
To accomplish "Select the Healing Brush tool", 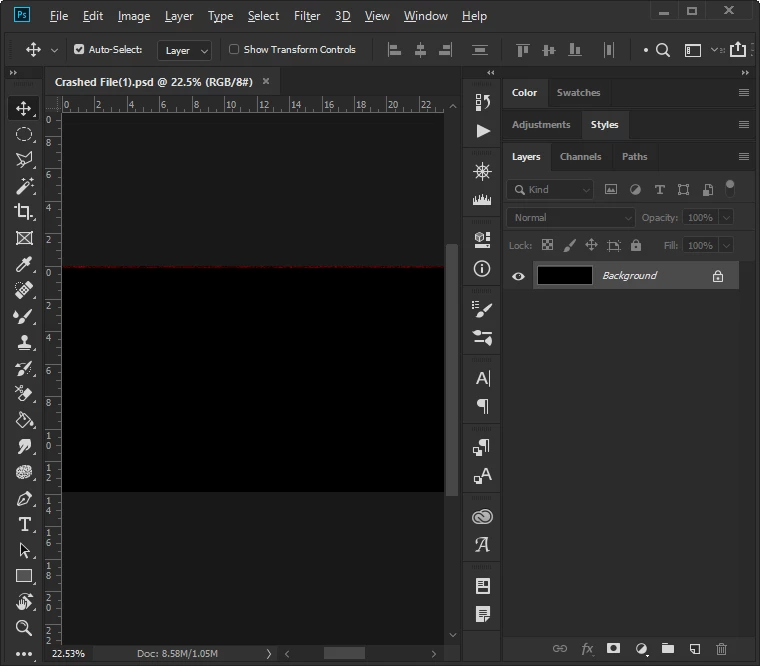I will [23, 290].
